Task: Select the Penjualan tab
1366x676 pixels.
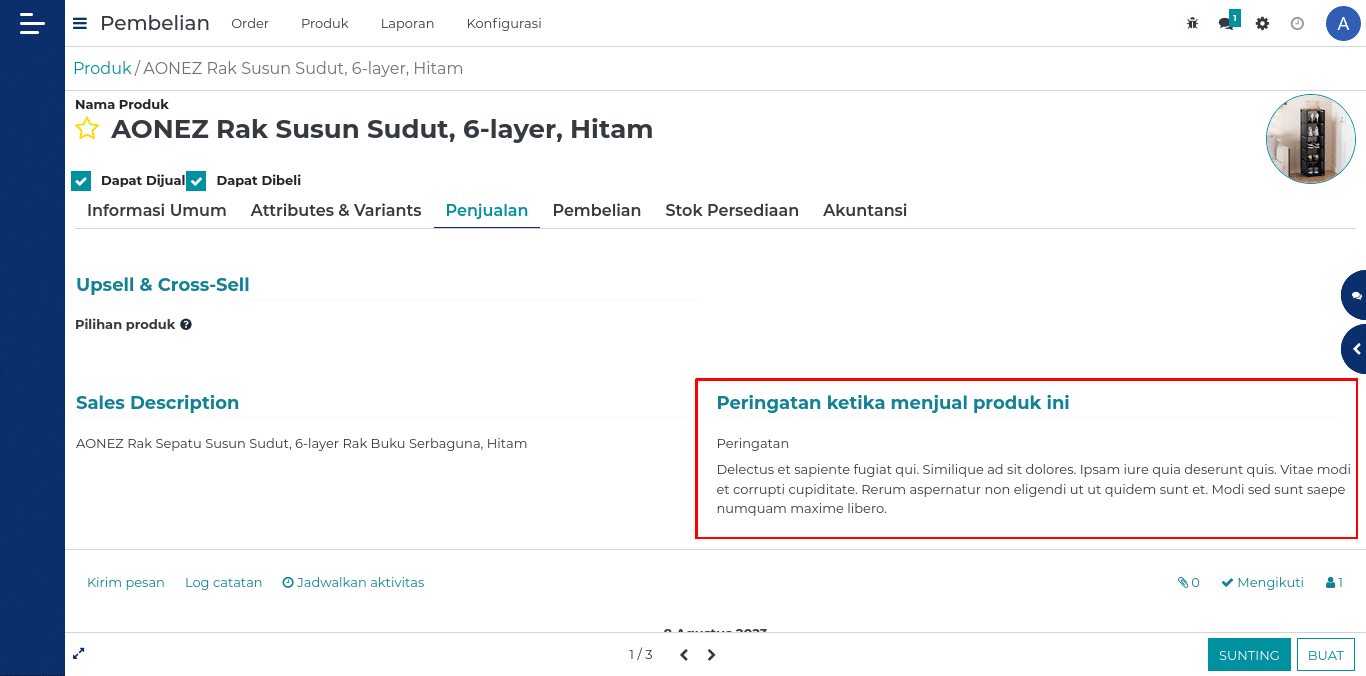Action: 487,210
